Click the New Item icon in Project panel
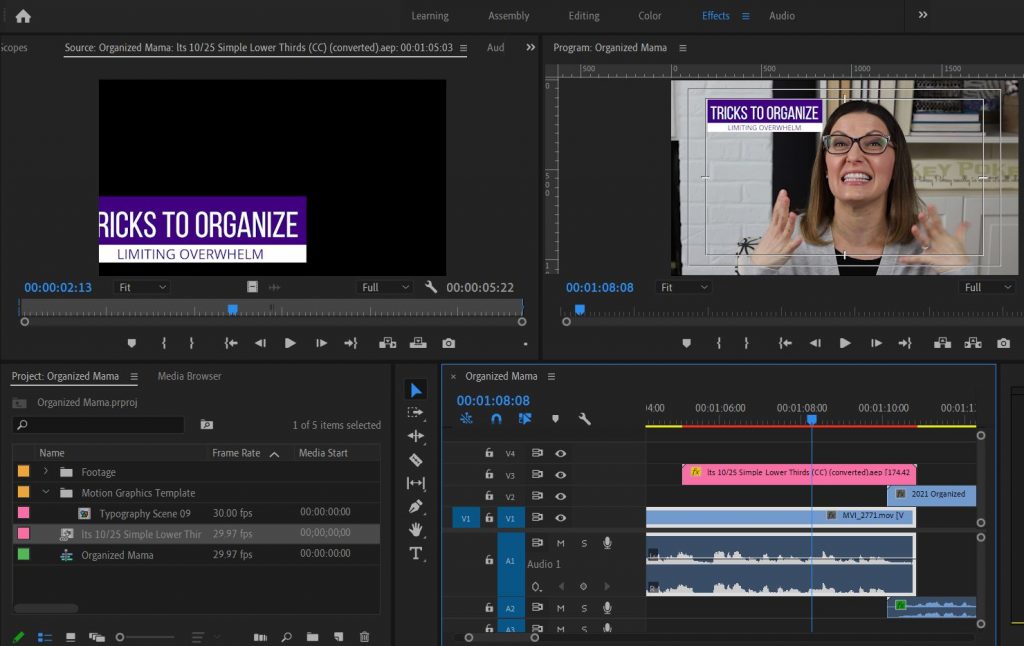Image resolution: width=1024 pixels, height=646 pixels. point(338,637)
